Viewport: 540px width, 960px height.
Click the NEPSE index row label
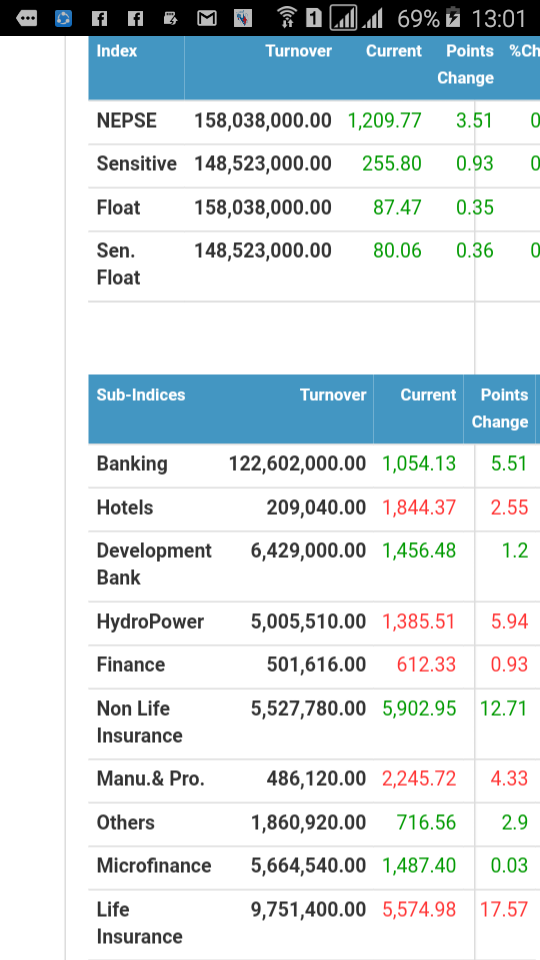(127, 121)
